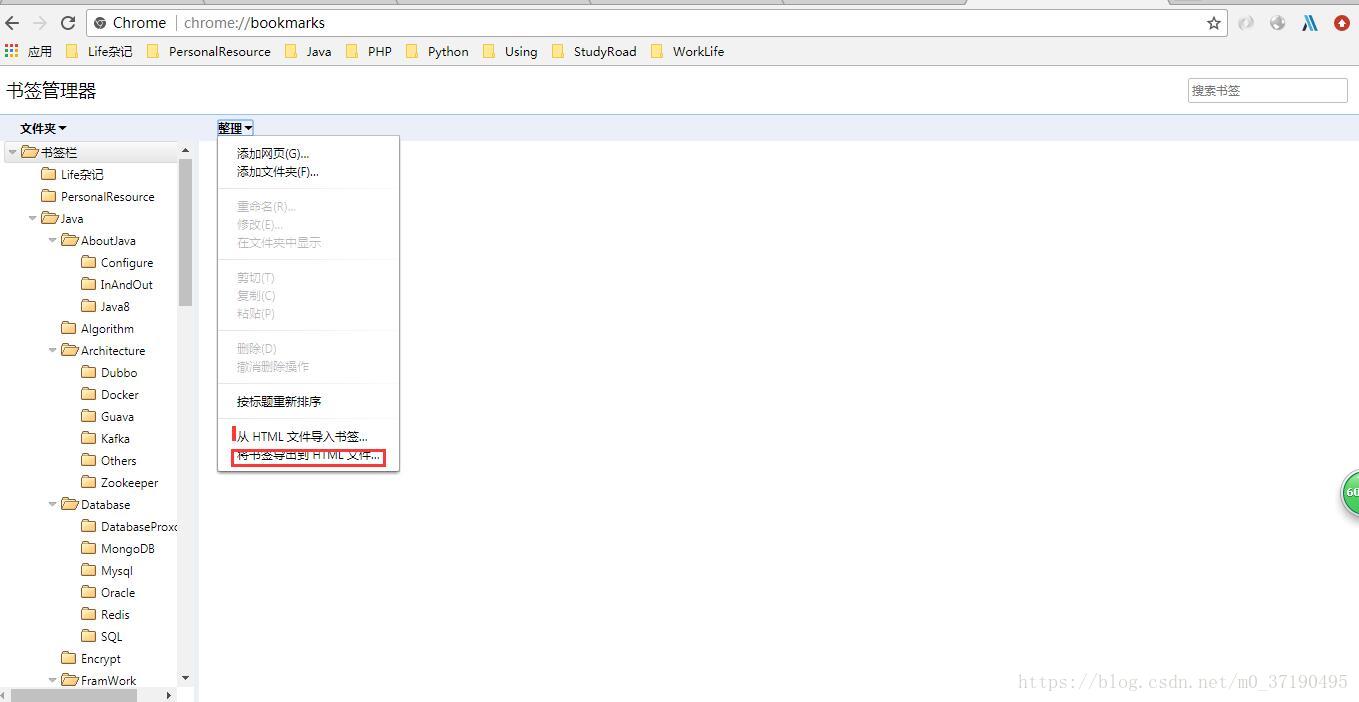Screen dimensions: 1359x702
Task: Select the Kafka folder in tree
Action: [105, 438]
